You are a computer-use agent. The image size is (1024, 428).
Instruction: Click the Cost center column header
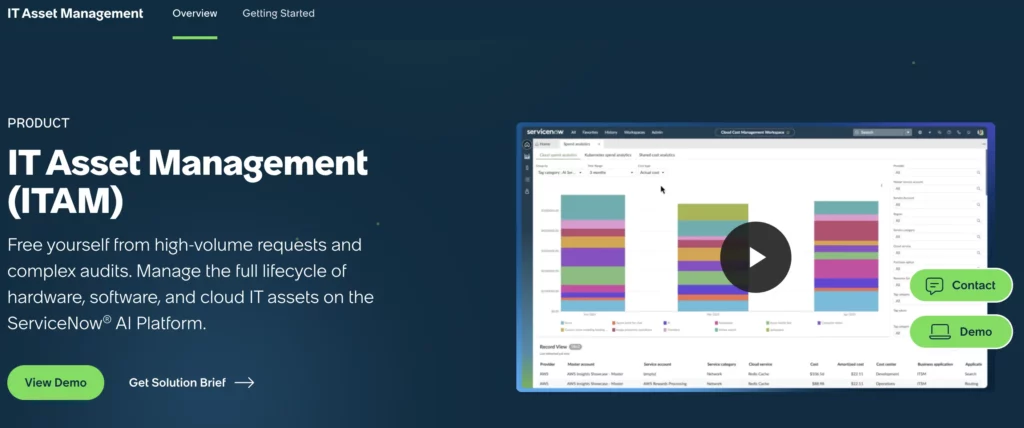pyautogui.click(x=887, y=364)
